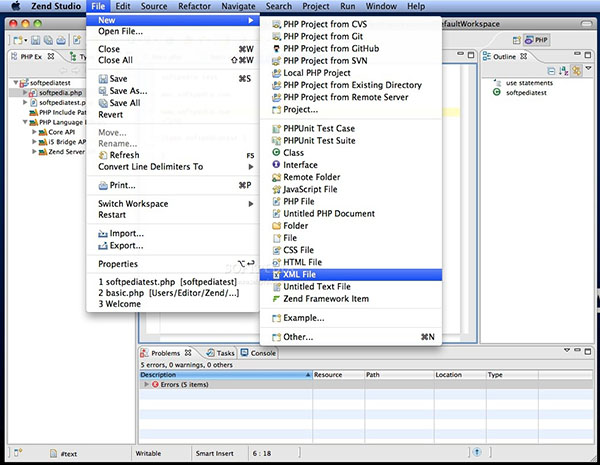Expand Switch Workspace submenu
This screenshot has height=465, width=600.
pyautogui.click(x=173, y=204)
